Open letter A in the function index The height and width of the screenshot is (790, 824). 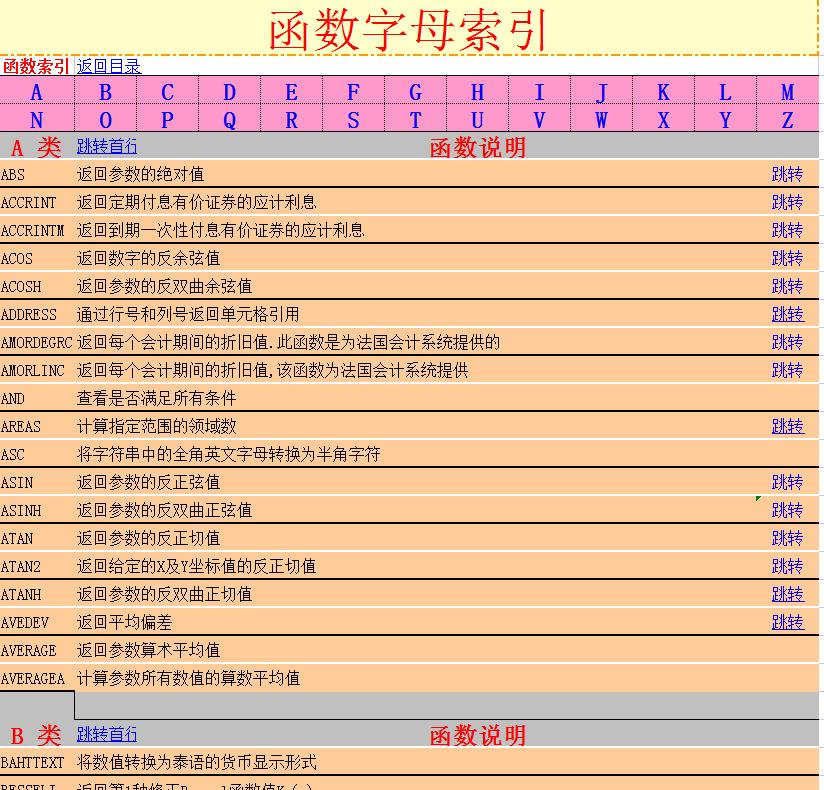click(x=37, y=92)
